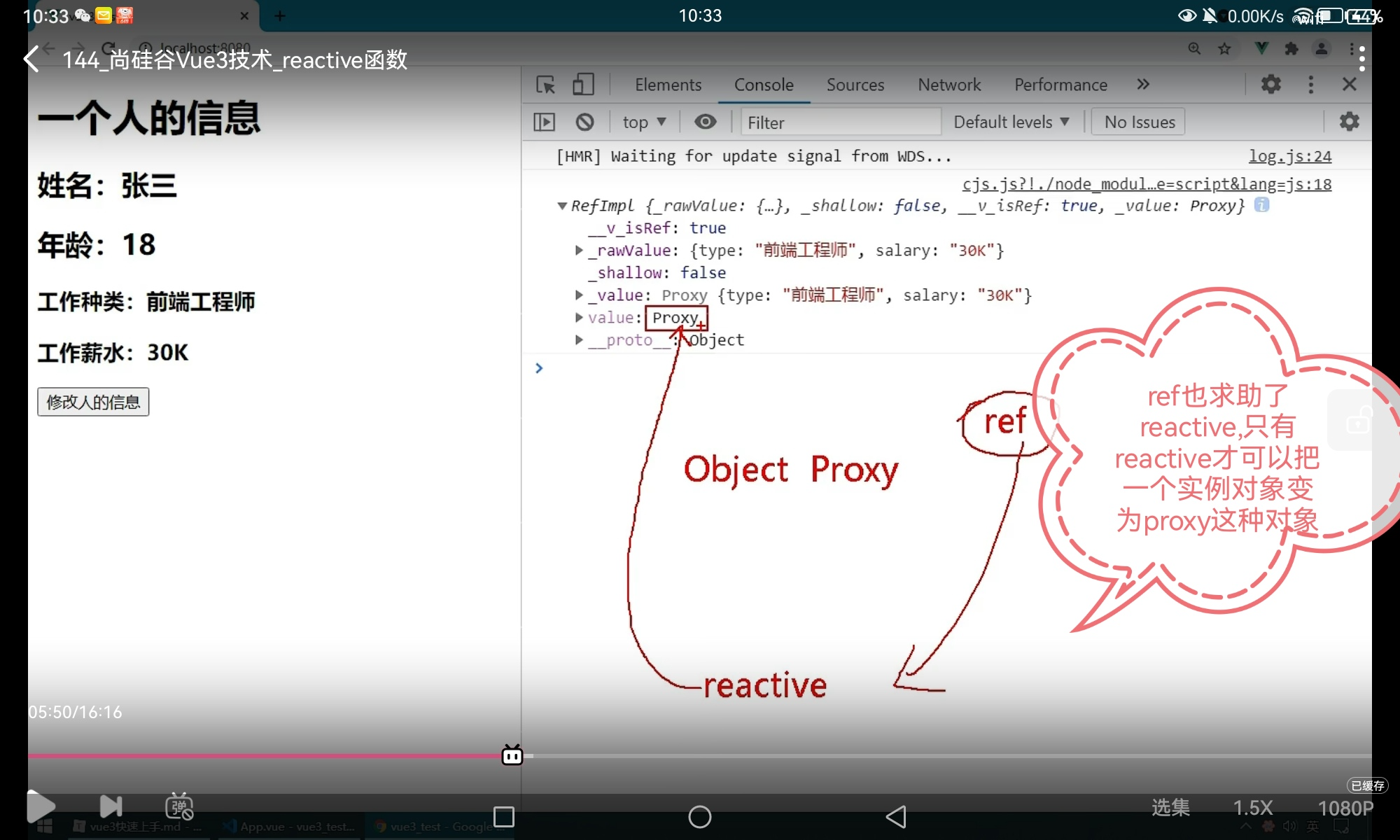Click the inspect element cursor icon
Viewport: 1400px width, 840px height.
(545, 85)
